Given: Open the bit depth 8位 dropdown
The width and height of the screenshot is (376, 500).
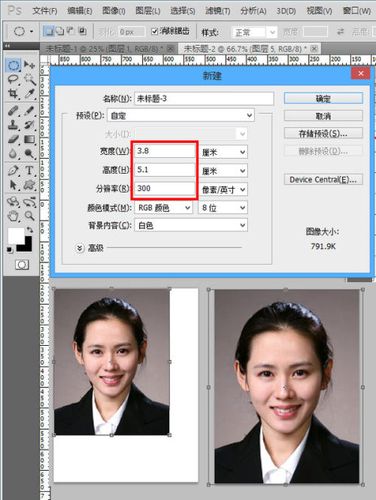Looking at the screenshot, I should tap(224, 208).
